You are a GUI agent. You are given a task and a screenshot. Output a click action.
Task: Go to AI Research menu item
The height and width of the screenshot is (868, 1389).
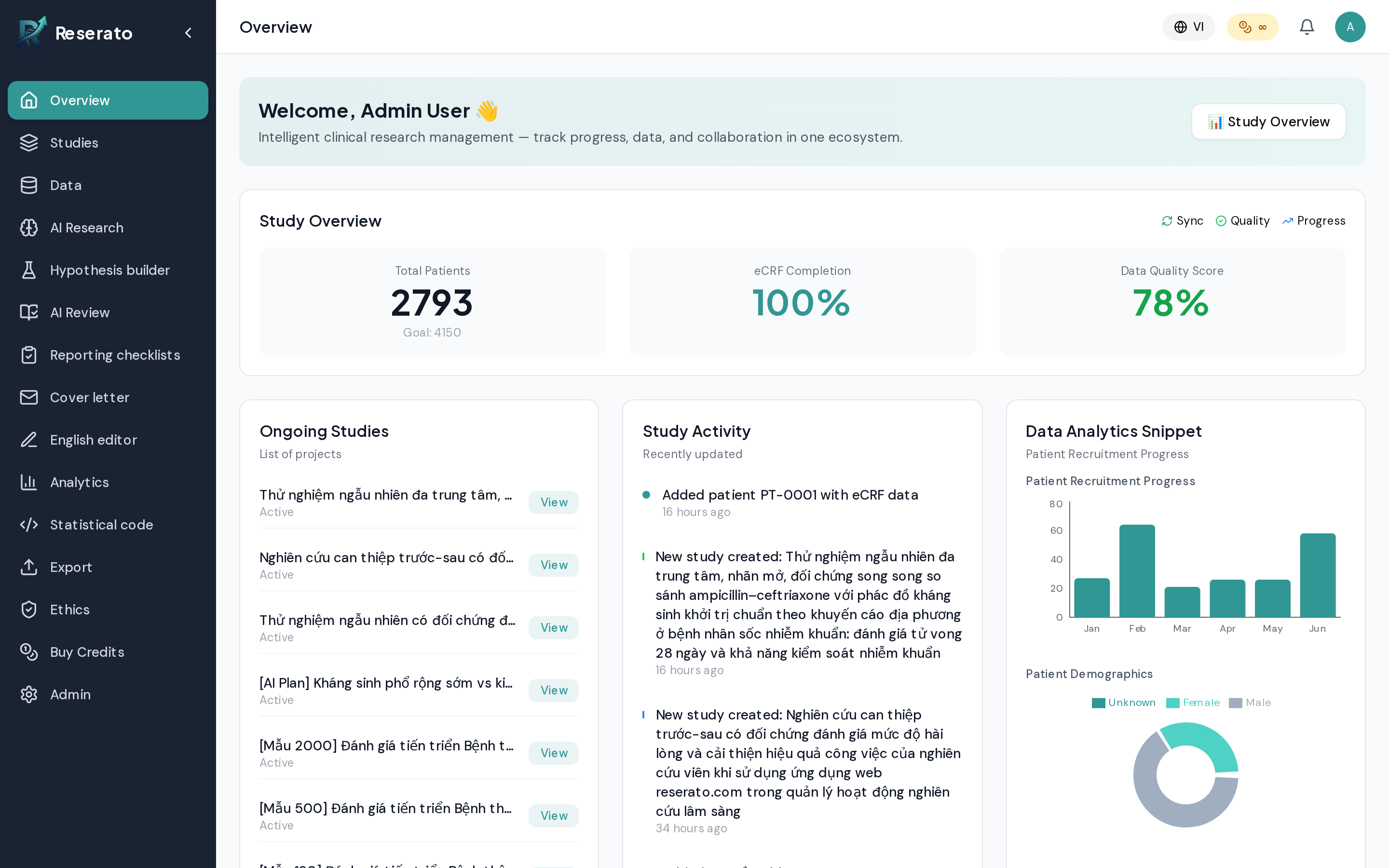click(x=108, y=228)
